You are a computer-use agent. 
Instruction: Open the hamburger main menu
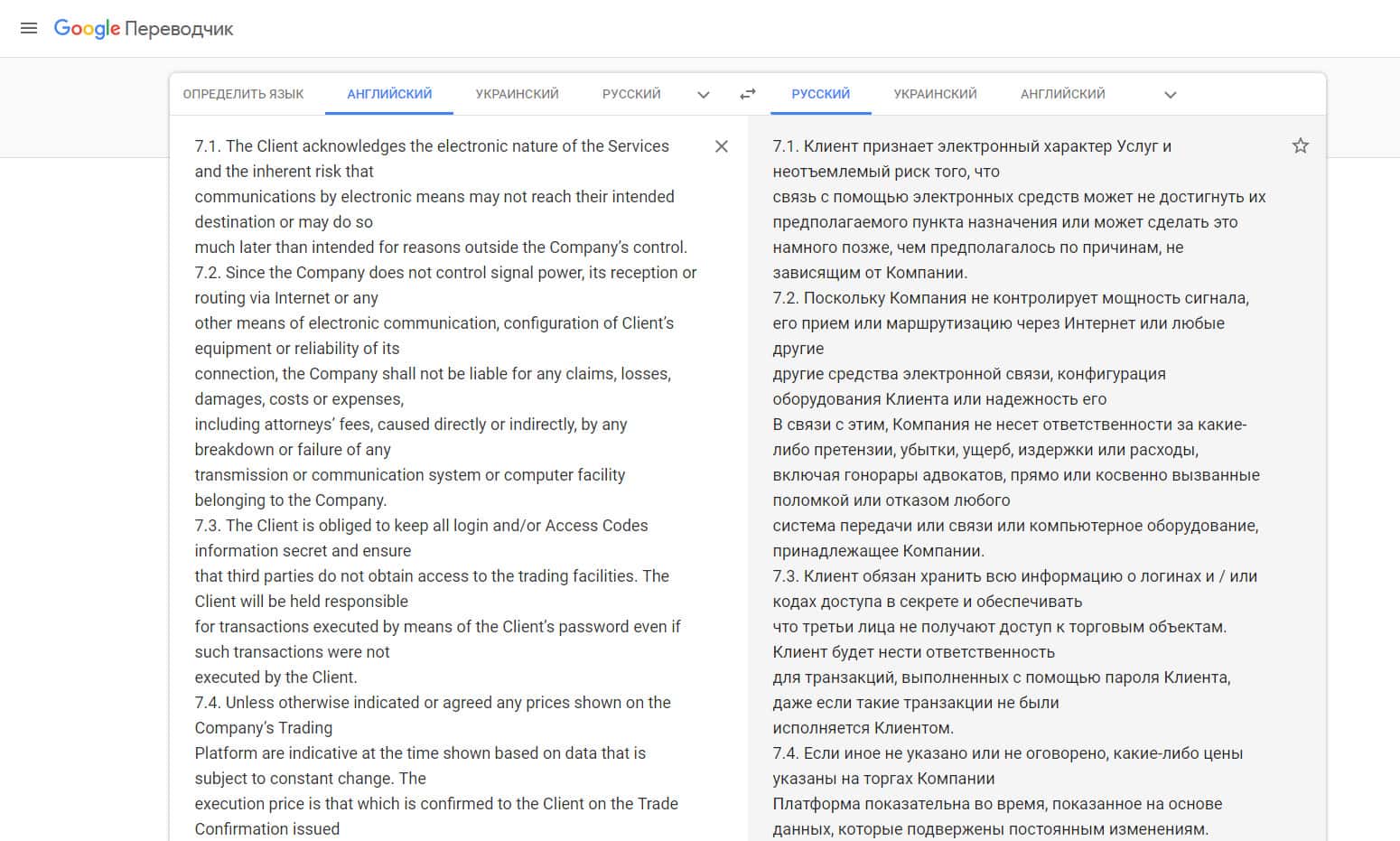click(29, 28)
